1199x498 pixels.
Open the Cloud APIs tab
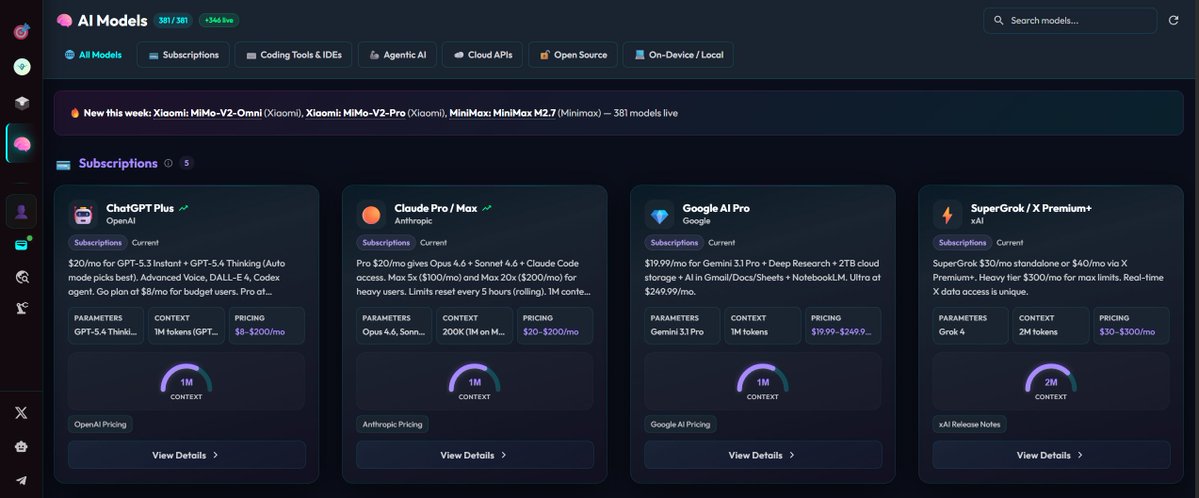click(483, 55)
